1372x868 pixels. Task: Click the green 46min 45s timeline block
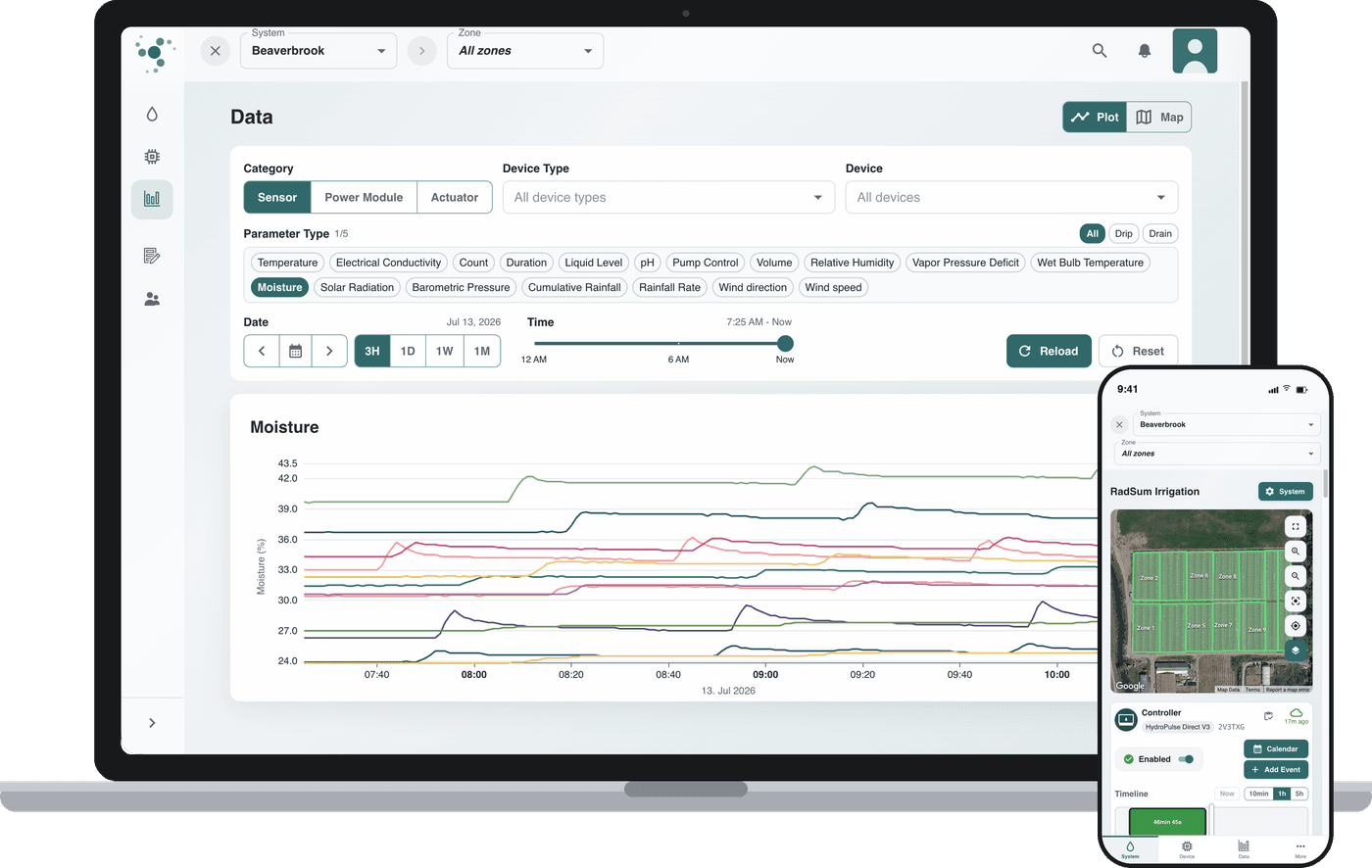[x=1167, y=822]
